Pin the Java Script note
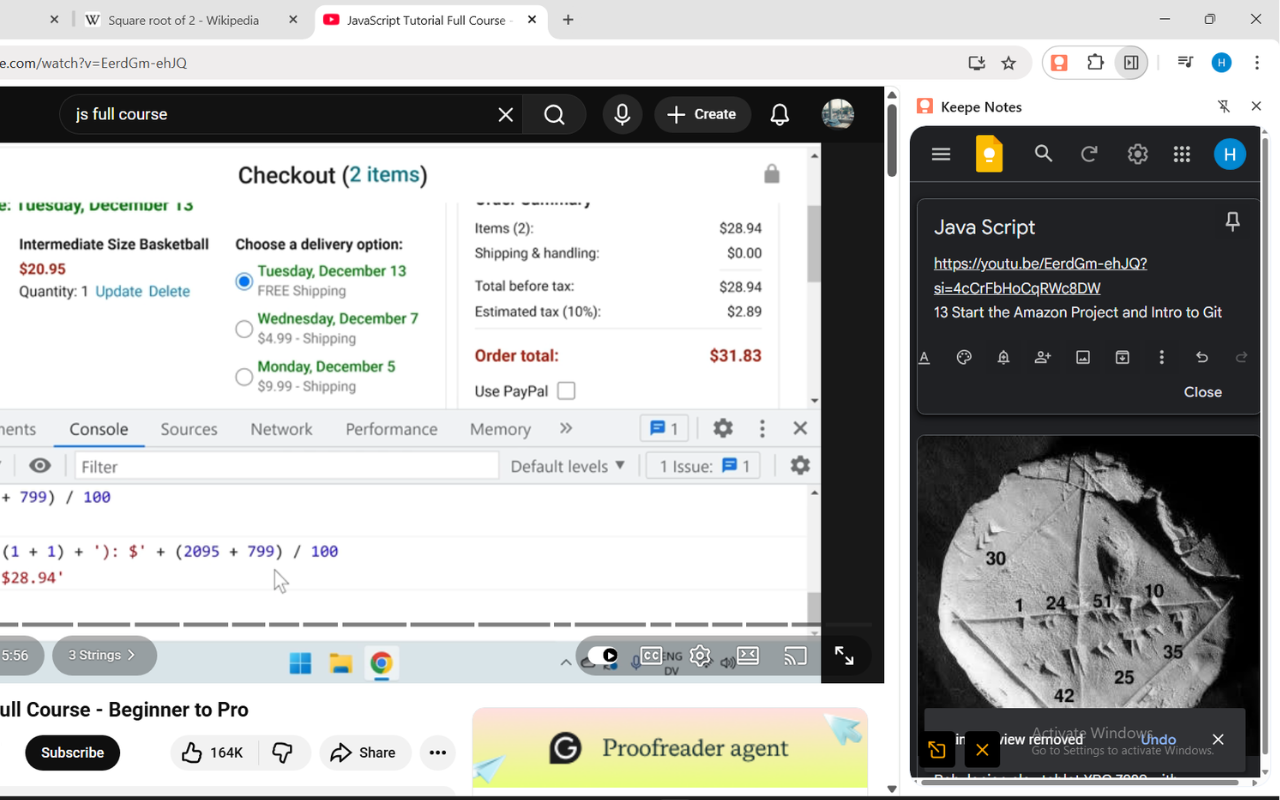Viewport: 1280px width, 800px height. (x=1233, y=222)
